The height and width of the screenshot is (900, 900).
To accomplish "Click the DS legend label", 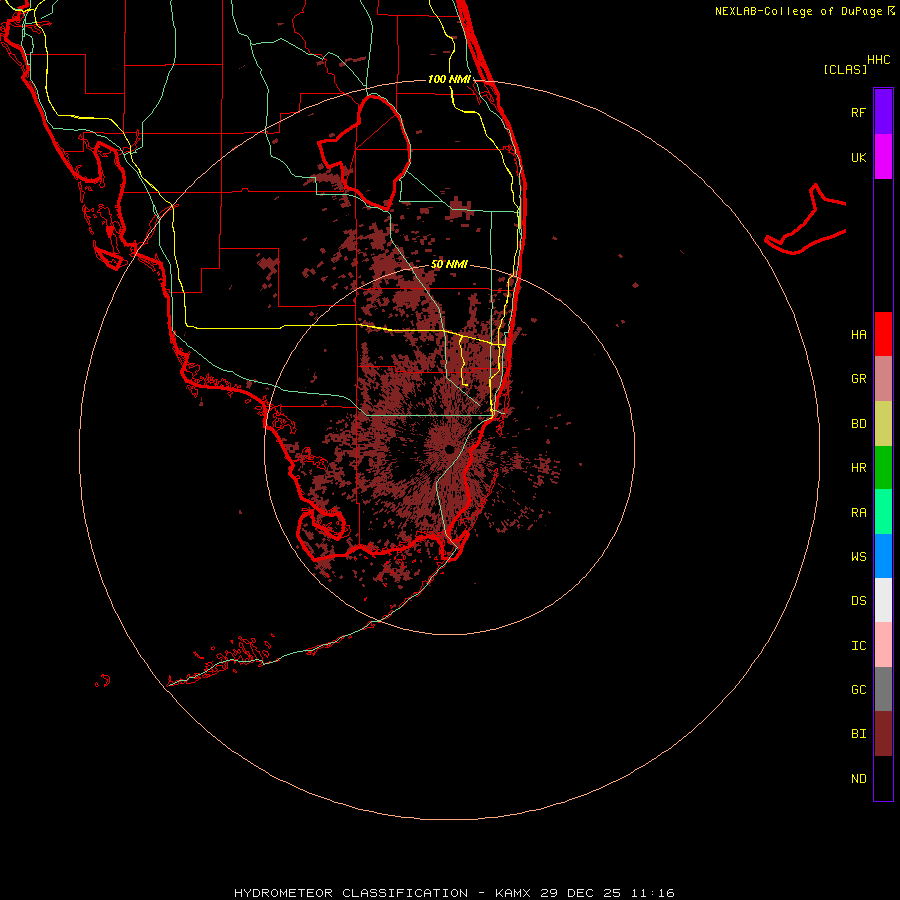I will (x=858, y=601).
